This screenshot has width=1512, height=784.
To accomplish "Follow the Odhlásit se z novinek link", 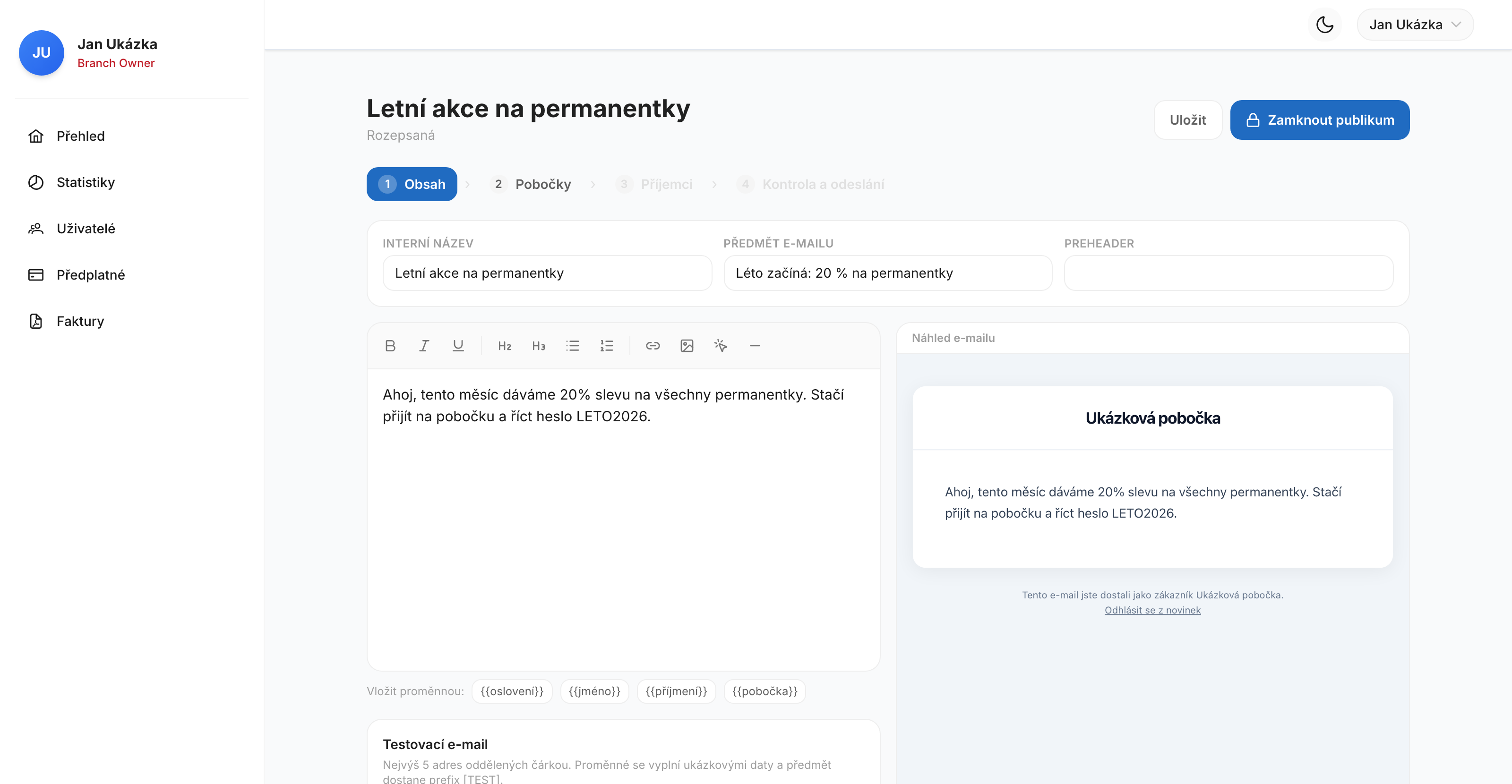I will tap(1152, 610).
